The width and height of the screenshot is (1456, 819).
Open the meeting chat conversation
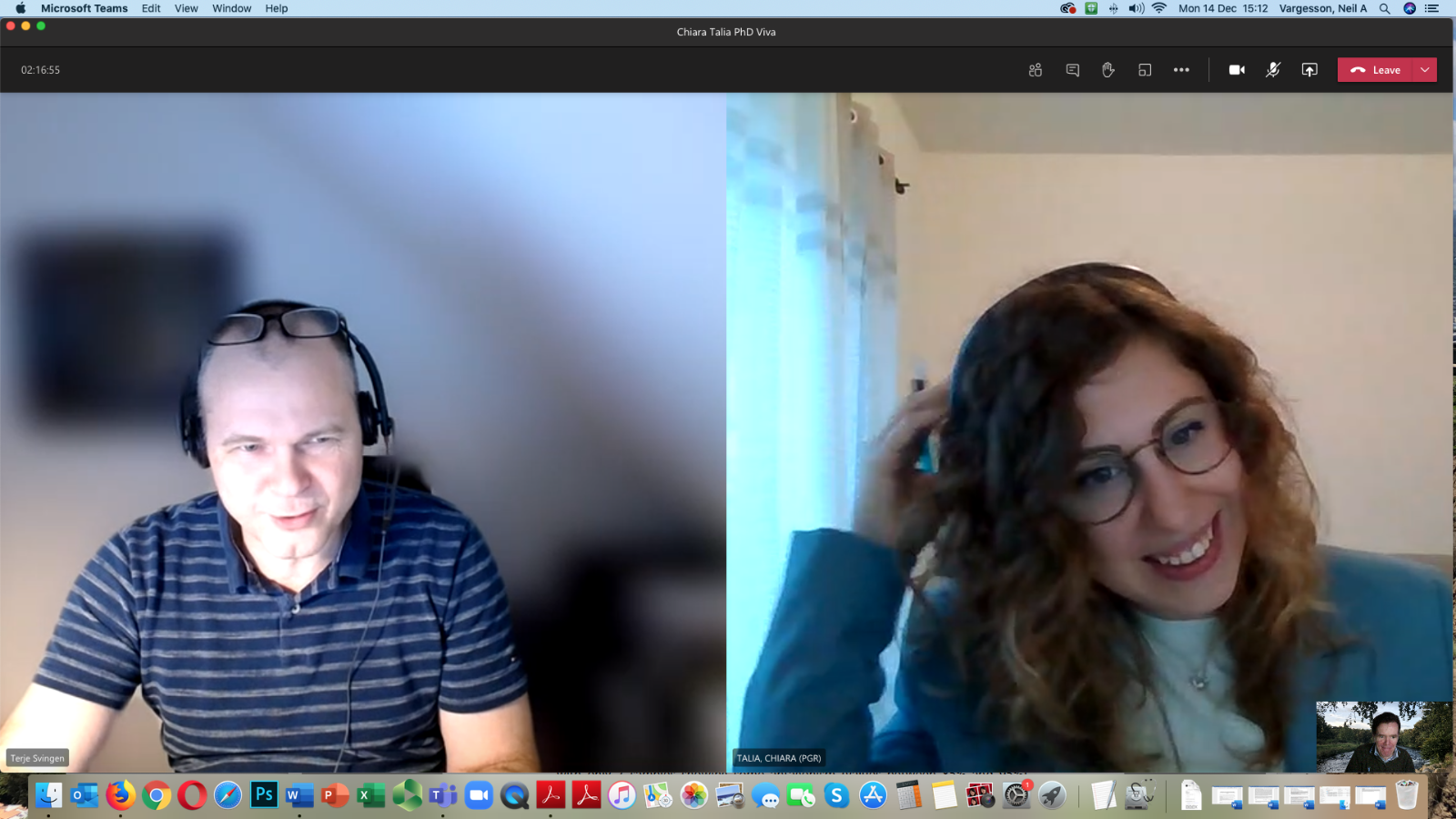tap(1072, 70)
